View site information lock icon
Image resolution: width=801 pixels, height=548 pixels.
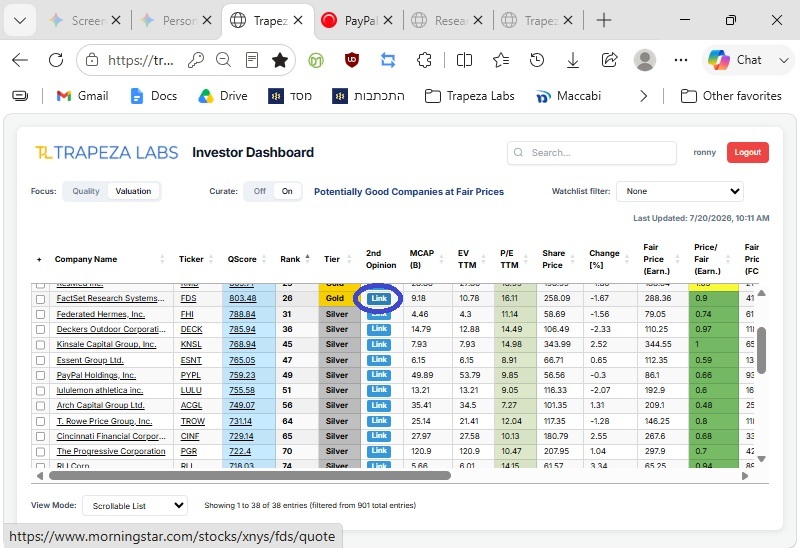point(91,60)
